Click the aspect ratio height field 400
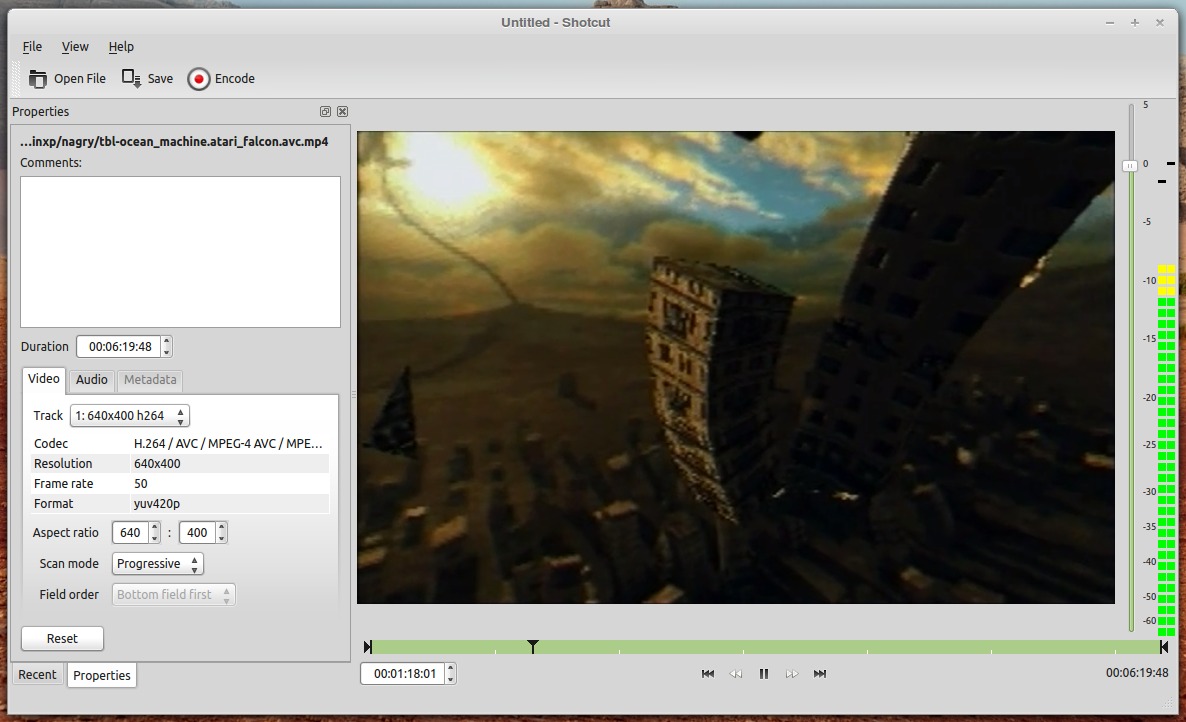This screenshot has height=722, width=1186. (x=197, y=533)
